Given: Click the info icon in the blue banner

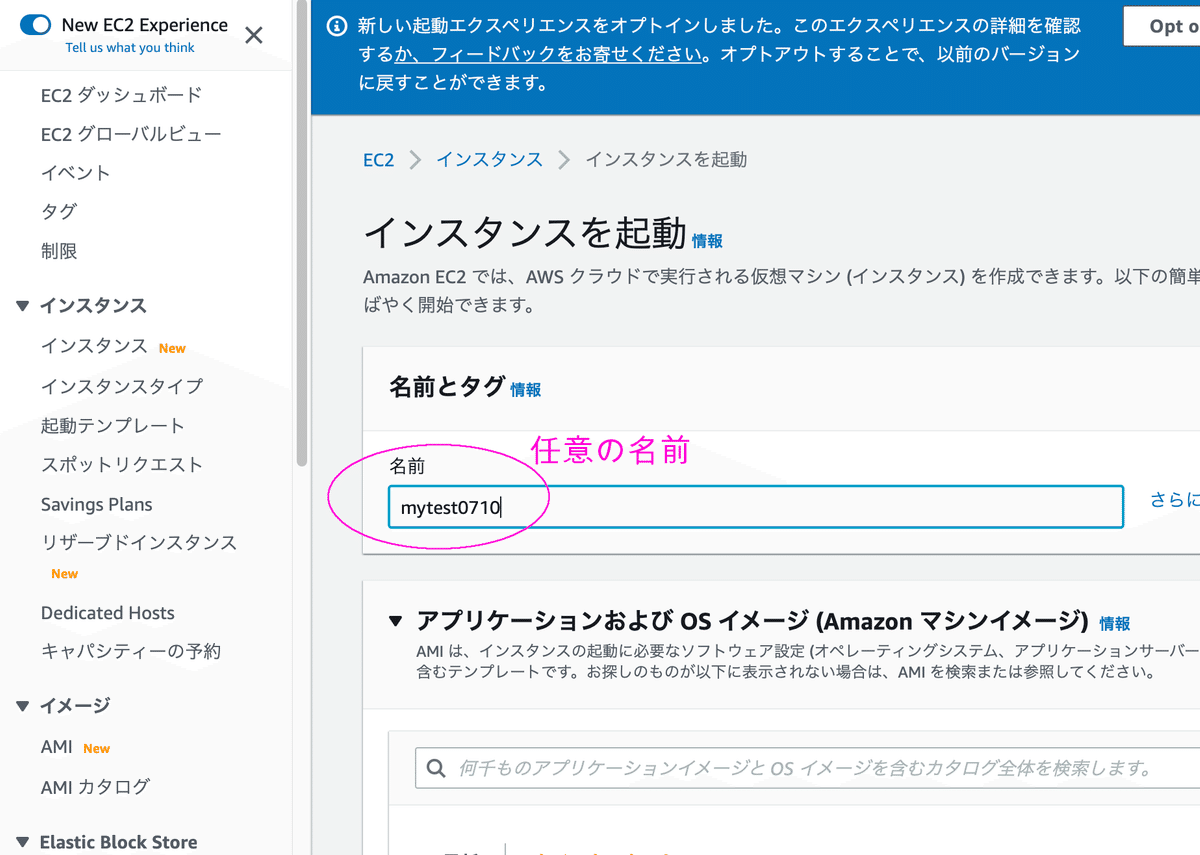Looking at the screenshot, I should pos(337,26).
